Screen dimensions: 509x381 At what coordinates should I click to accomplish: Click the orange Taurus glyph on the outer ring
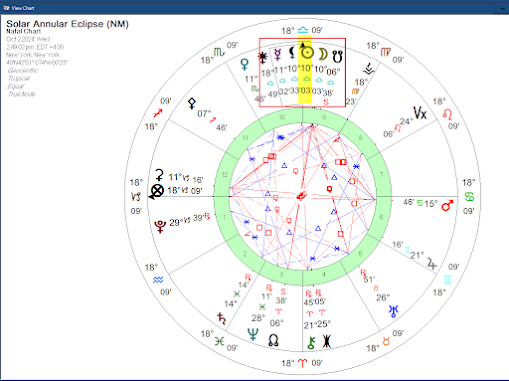coord(386,341)
